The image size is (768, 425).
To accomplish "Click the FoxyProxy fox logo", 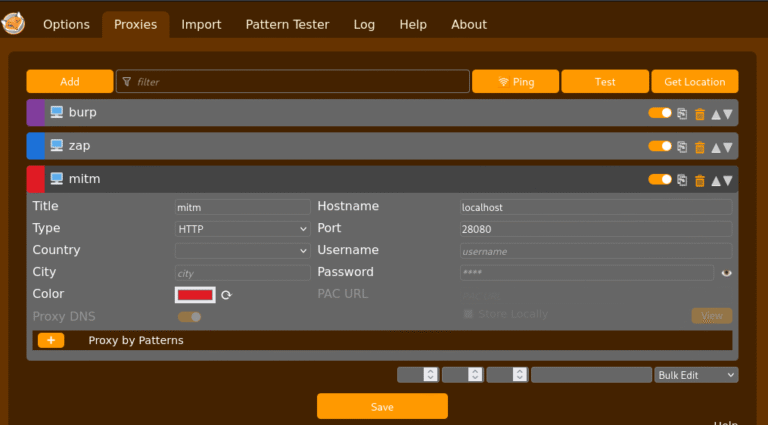I will coord(13,24).
